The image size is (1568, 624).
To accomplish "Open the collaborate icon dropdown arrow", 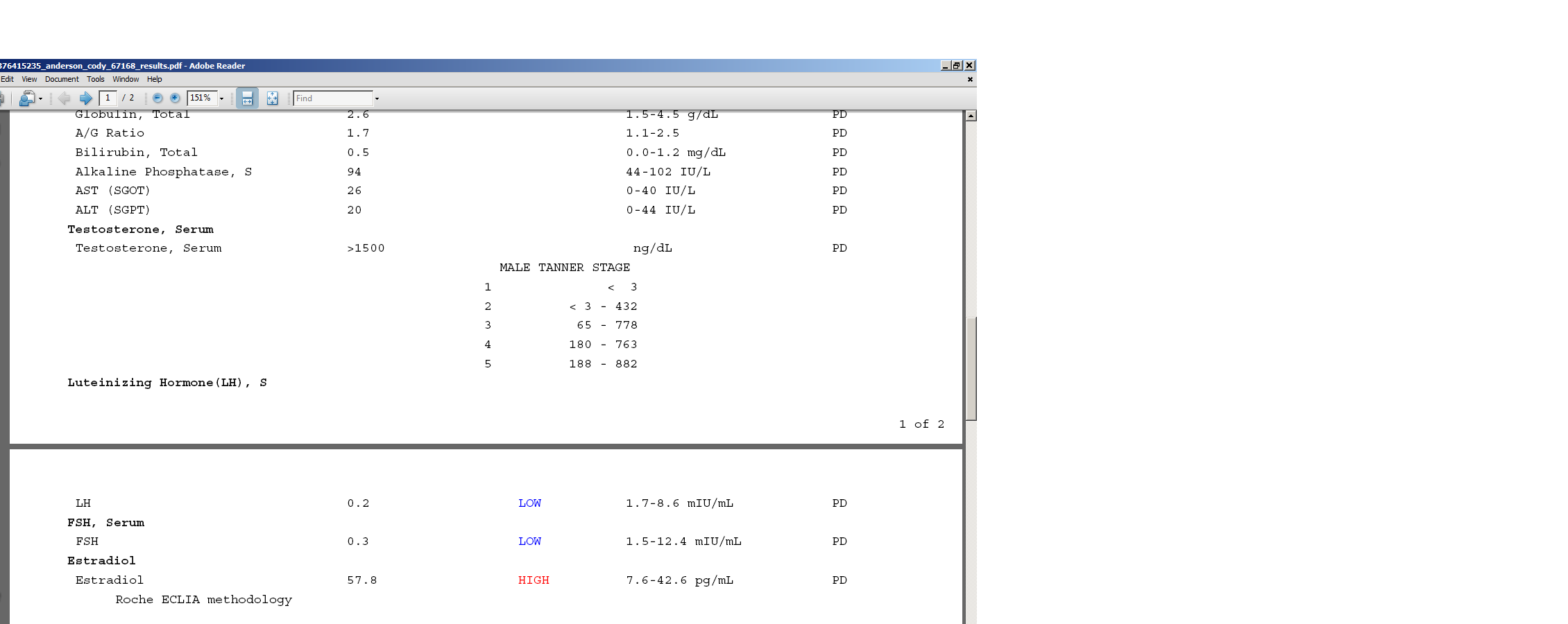I will click(41, 98).
